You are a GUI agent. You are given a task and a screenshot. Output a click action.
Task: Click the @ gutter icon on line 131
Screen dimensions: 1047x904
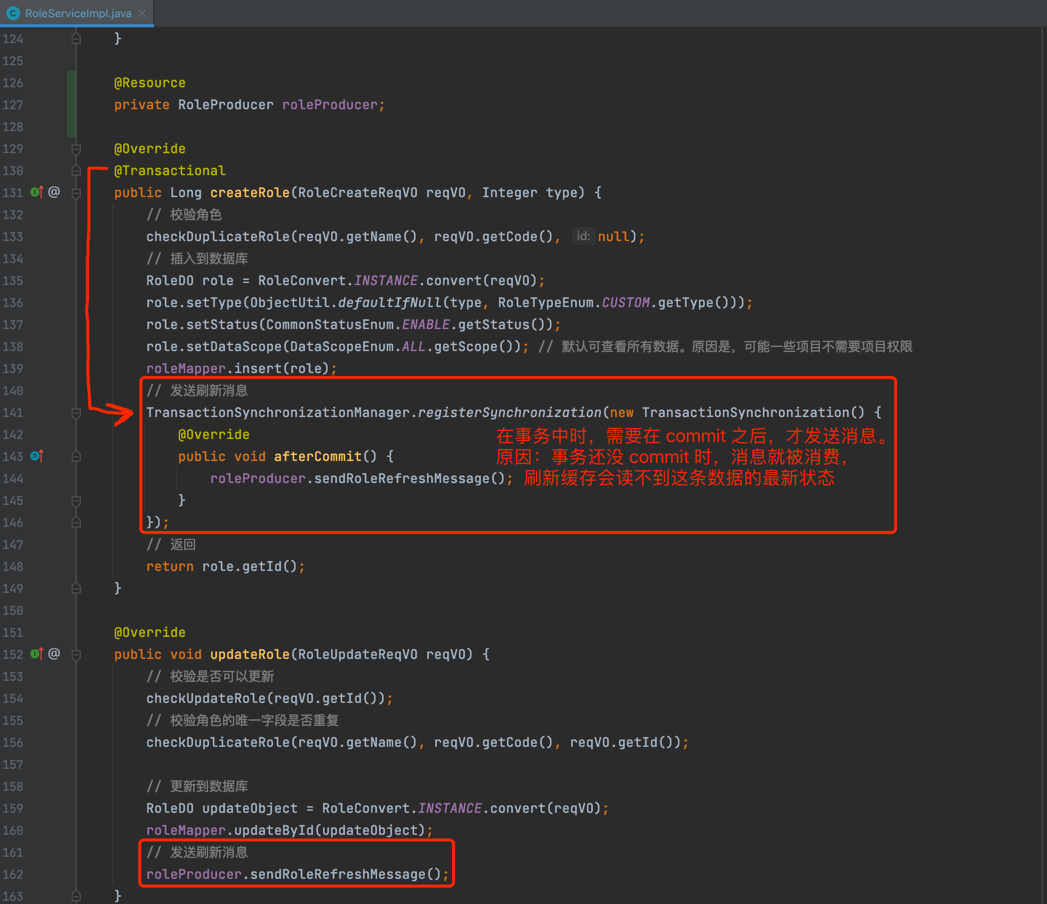coord(54,192)
